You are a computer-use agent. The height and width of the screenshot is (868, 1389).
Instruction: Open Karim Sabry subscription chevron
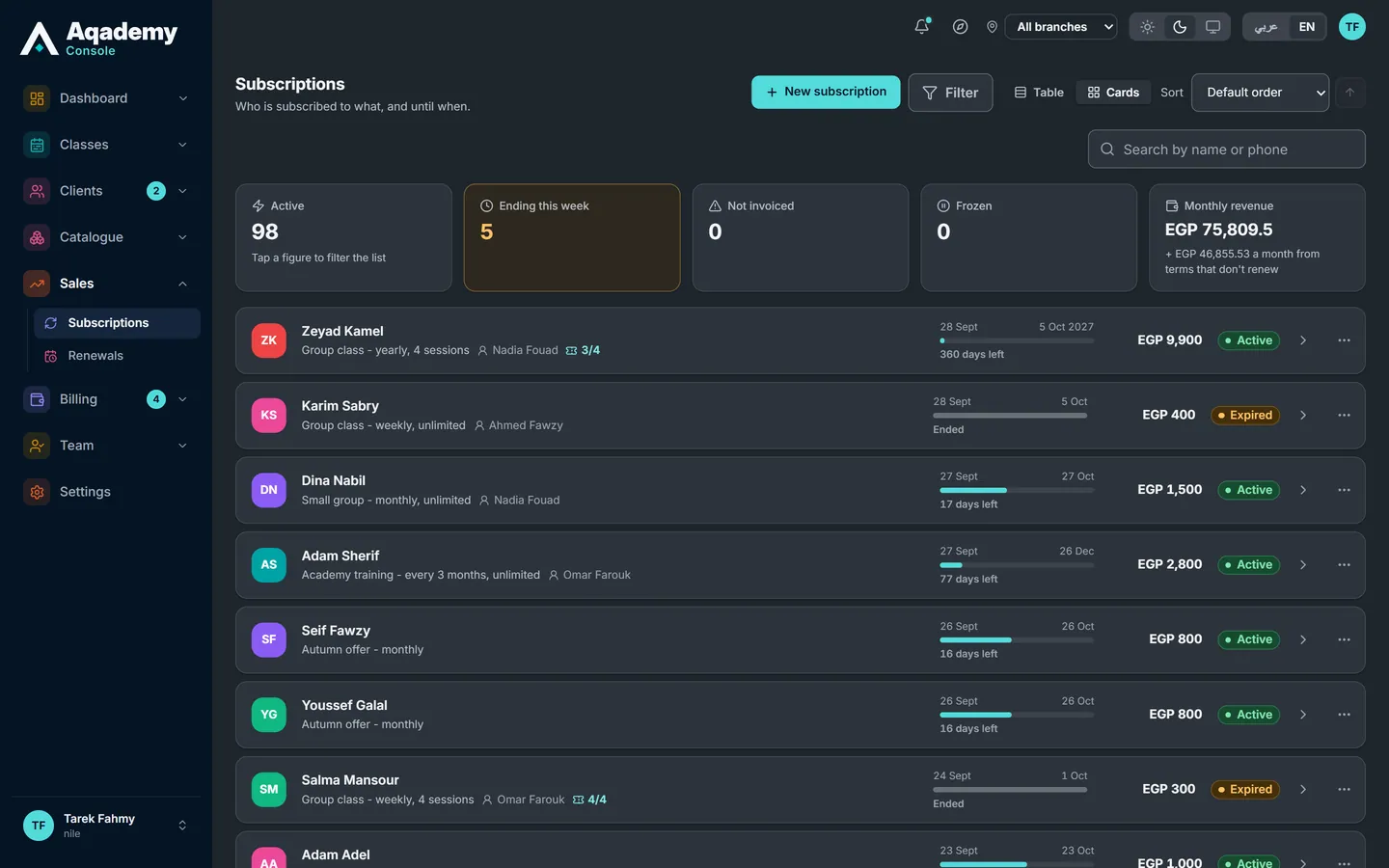pos(1303,416)
